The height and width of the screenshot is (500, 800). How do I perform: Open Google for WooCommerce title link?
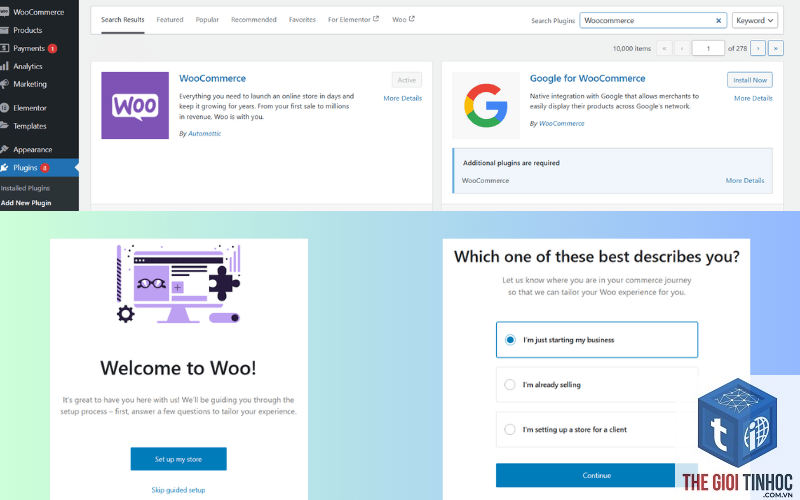point(587,79)
